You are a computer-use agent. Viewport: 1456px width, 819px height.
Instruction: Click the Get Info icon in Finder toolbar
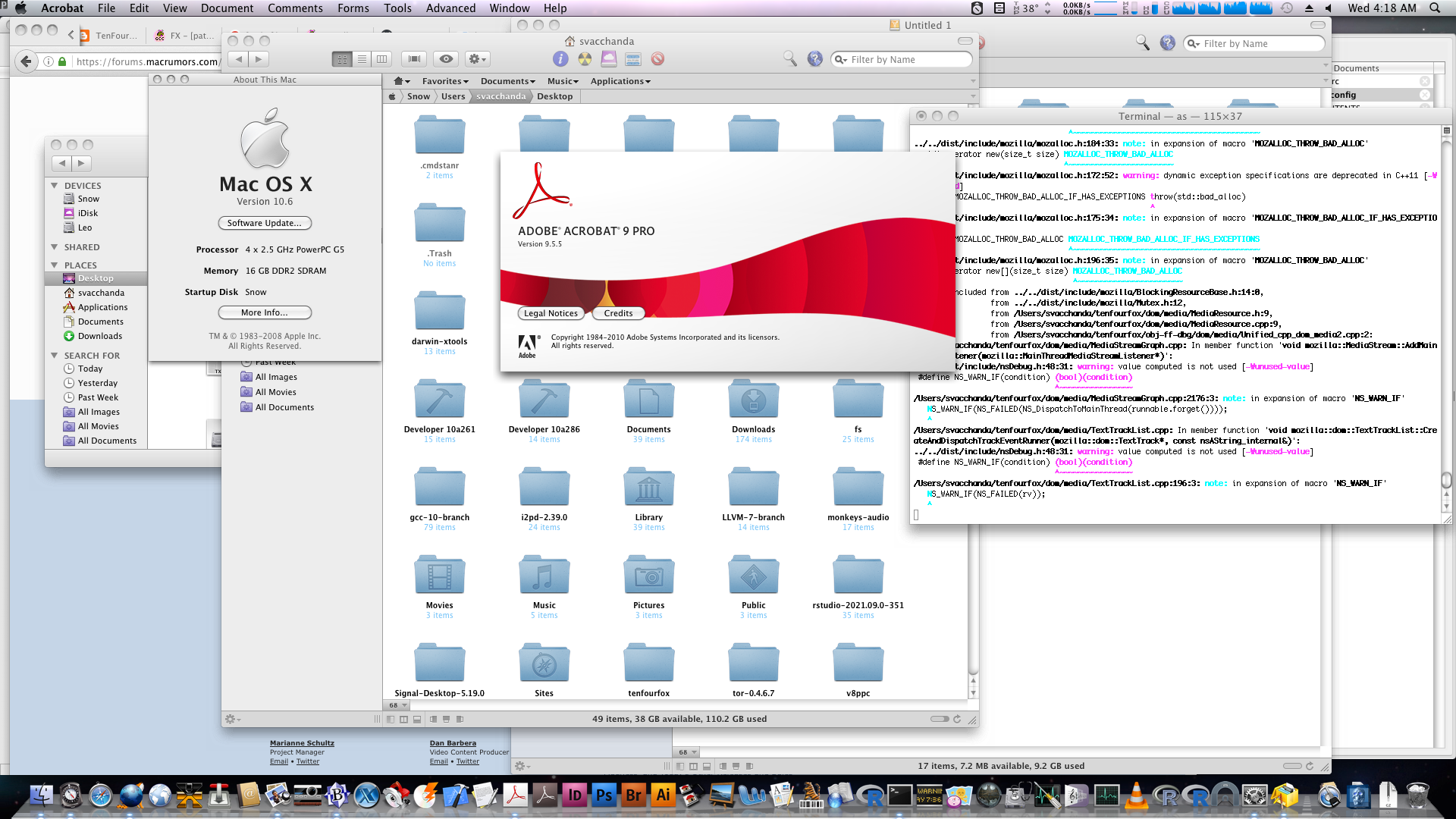[560, 59]
